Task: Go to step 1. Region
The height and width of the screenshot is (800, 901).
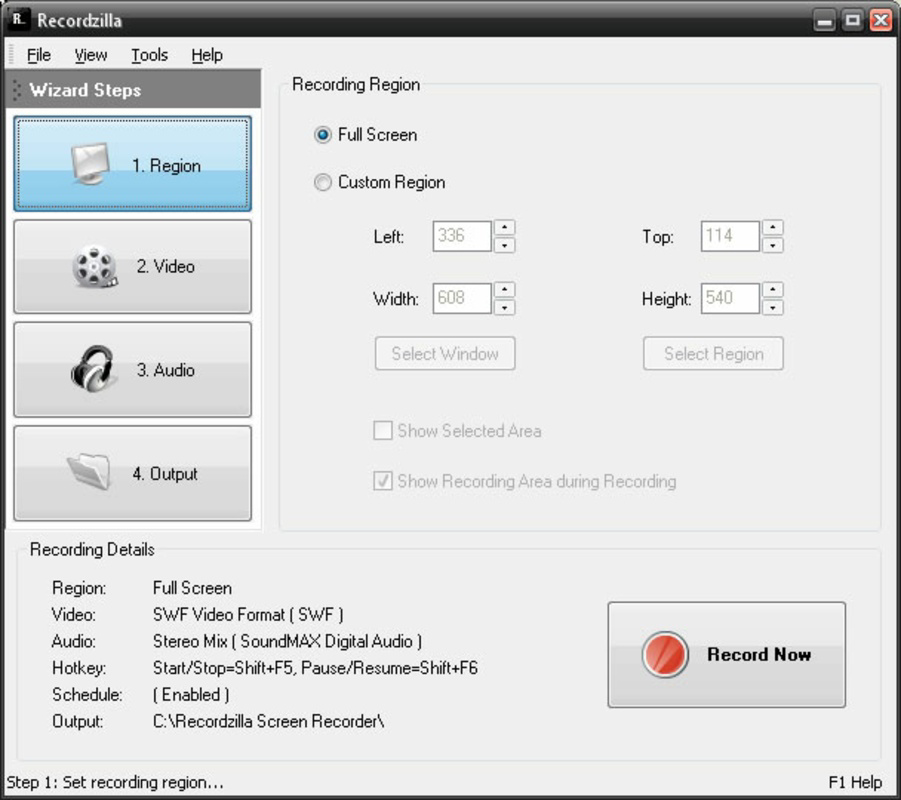Action: pos(133,164)
